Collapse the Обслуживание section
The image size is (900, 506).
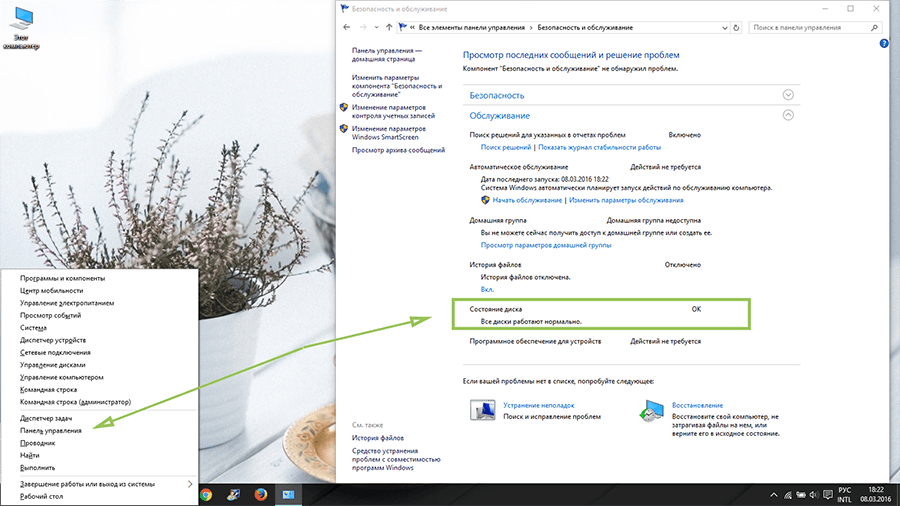pyautogui.click(x=788, y=115)
